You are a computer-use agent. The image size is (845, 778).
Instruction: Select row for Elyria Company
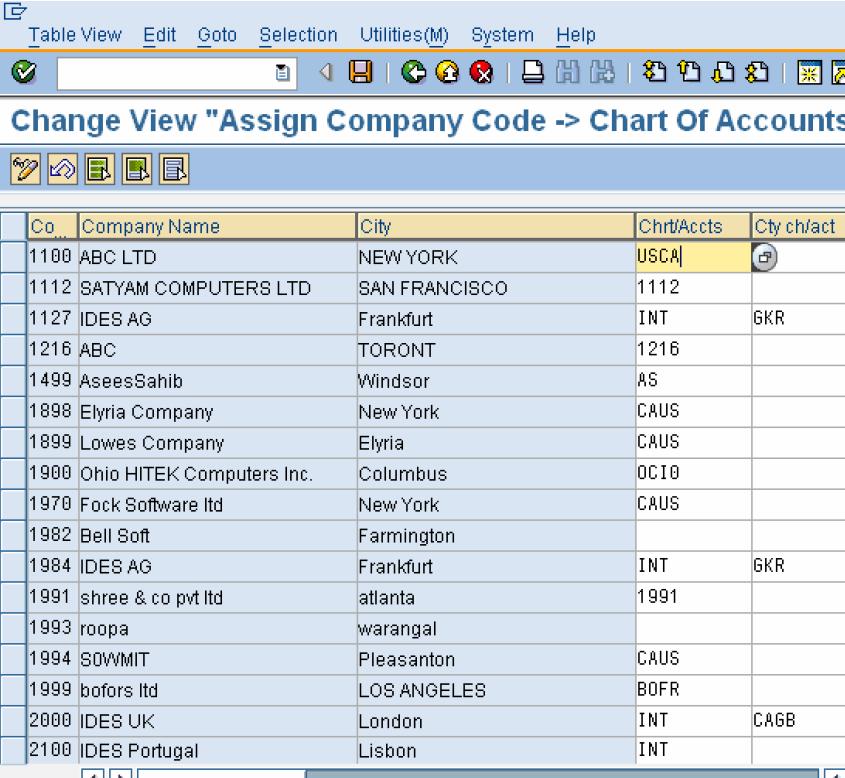(13, 412)
